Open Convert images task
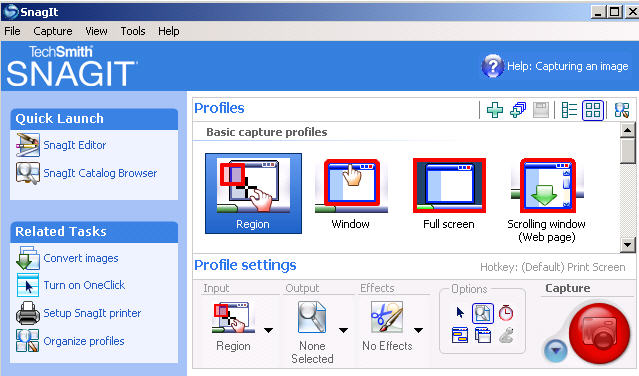Viewport: 639px width, 376px height. click(81, 258)
